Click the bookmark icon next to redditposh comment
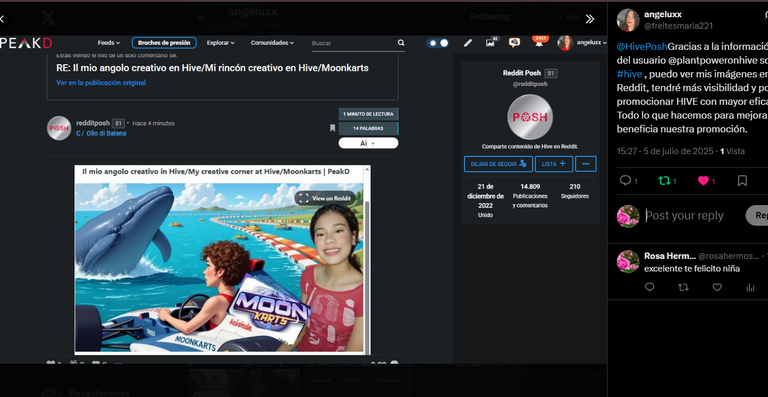The height and width of the screenshot is (397, 768). tap(332, 128)
